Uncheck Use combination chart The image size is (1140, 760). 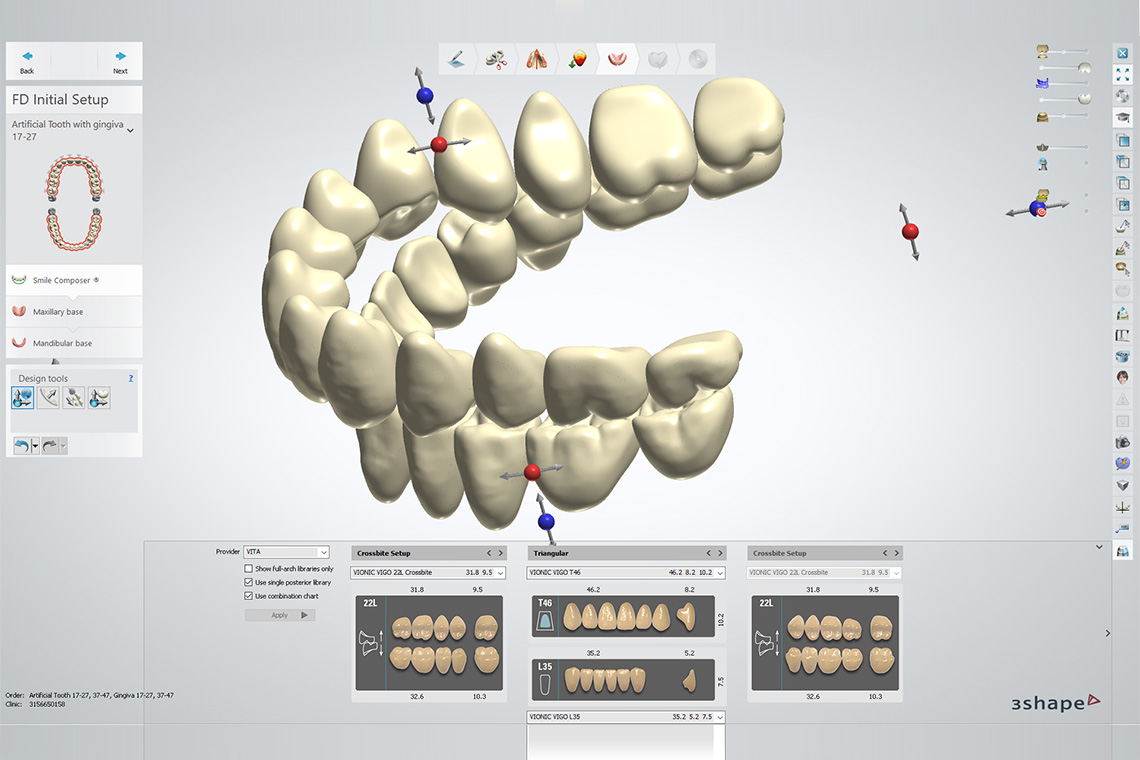(248, 595)
